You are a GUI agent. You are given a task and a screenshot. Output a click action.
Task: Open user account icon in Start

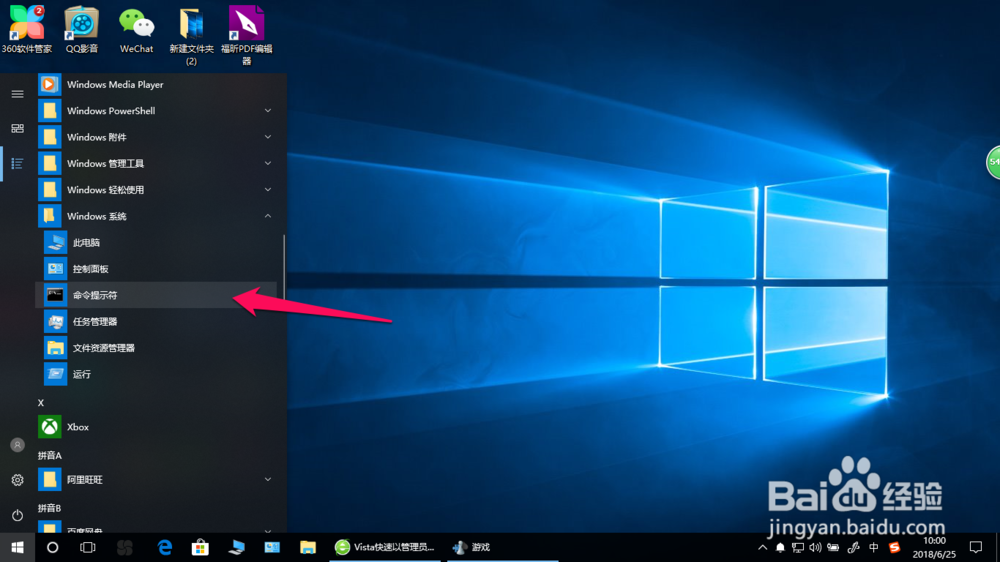pyautogui.click(x=17, y=445)
